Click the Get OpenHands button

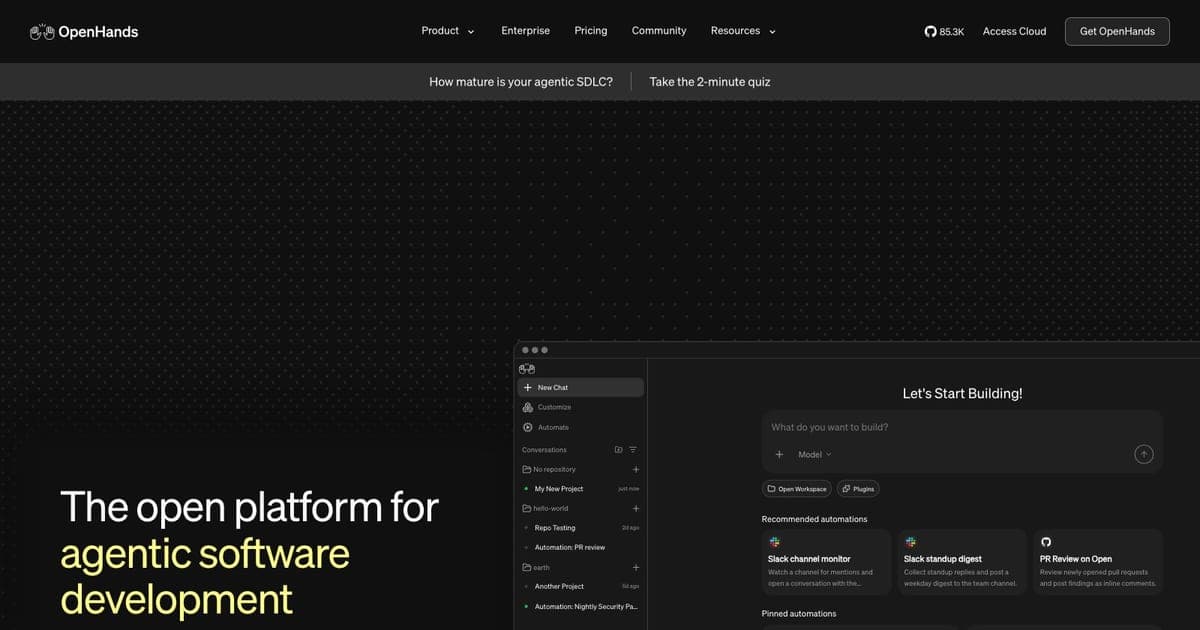pos(1117,31)
